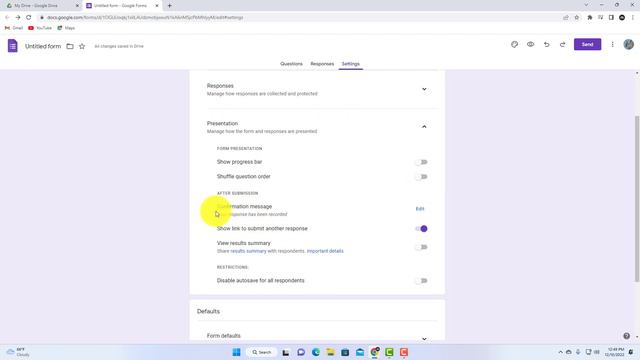
Task: Go back in browser history
Action: (x=7, y=18)
